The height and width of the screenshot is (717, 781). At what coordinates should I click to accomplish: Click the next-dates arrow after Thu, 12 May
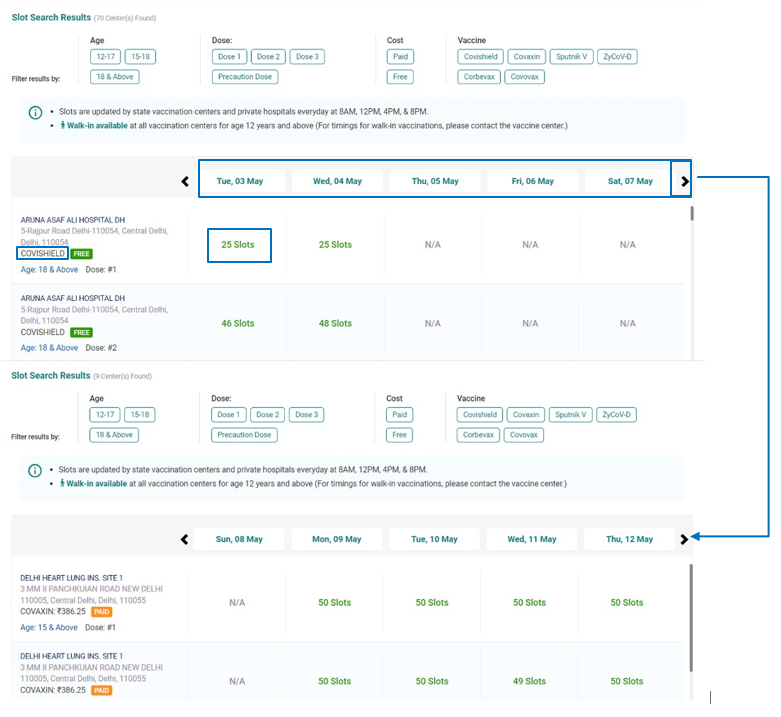tap(684, 539)
